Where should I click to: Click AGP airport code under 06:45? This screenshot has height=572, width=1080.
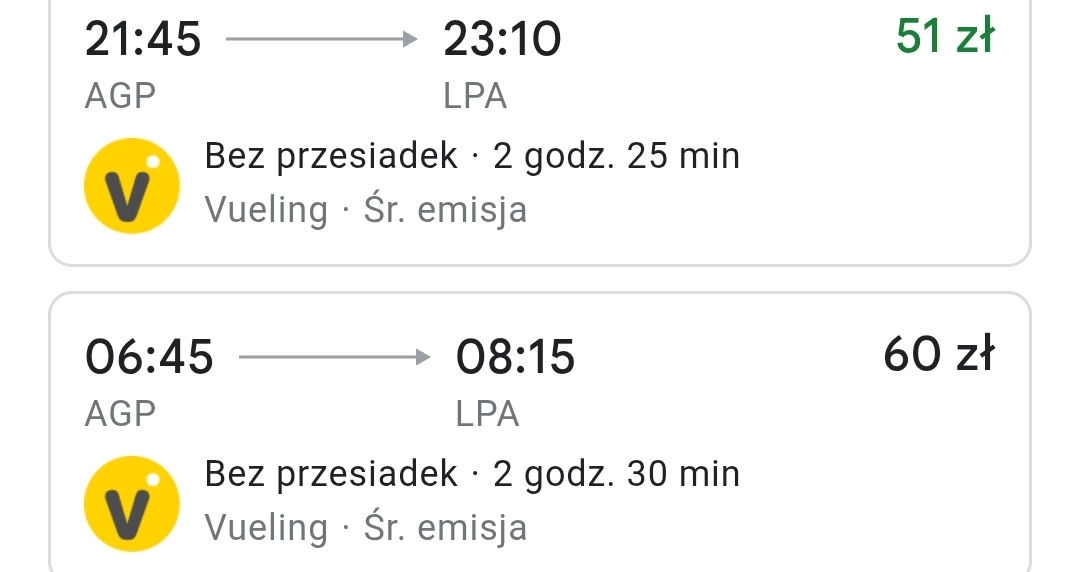pyautogui.click(x=121, y=414)
